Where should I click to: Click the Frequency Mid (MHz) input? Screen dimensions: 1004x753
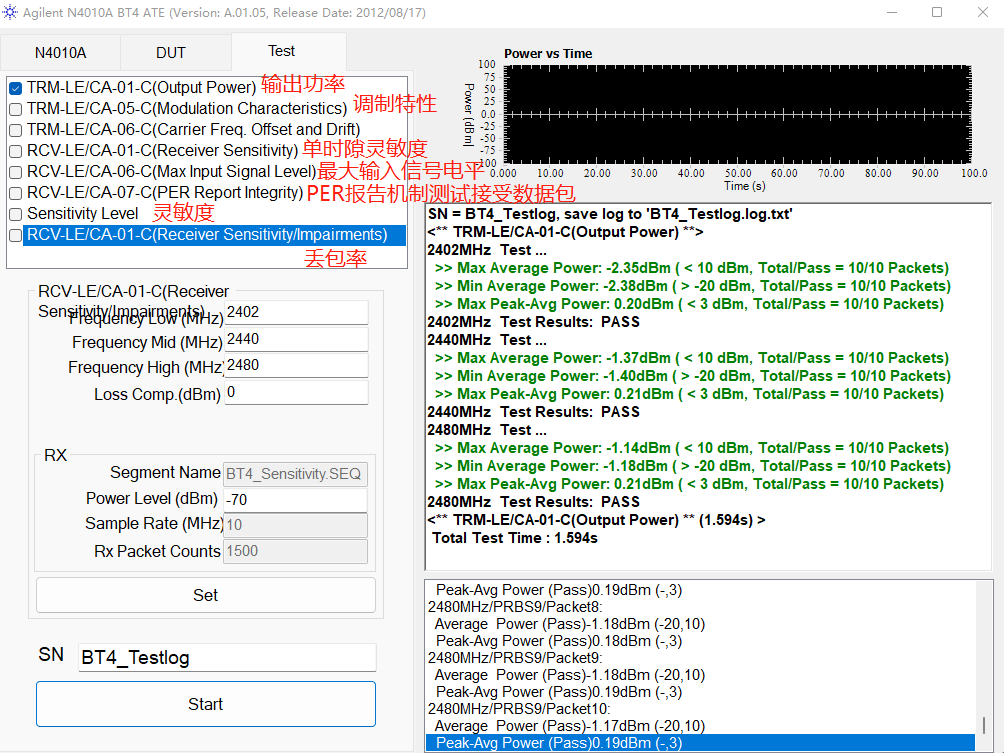296,339
